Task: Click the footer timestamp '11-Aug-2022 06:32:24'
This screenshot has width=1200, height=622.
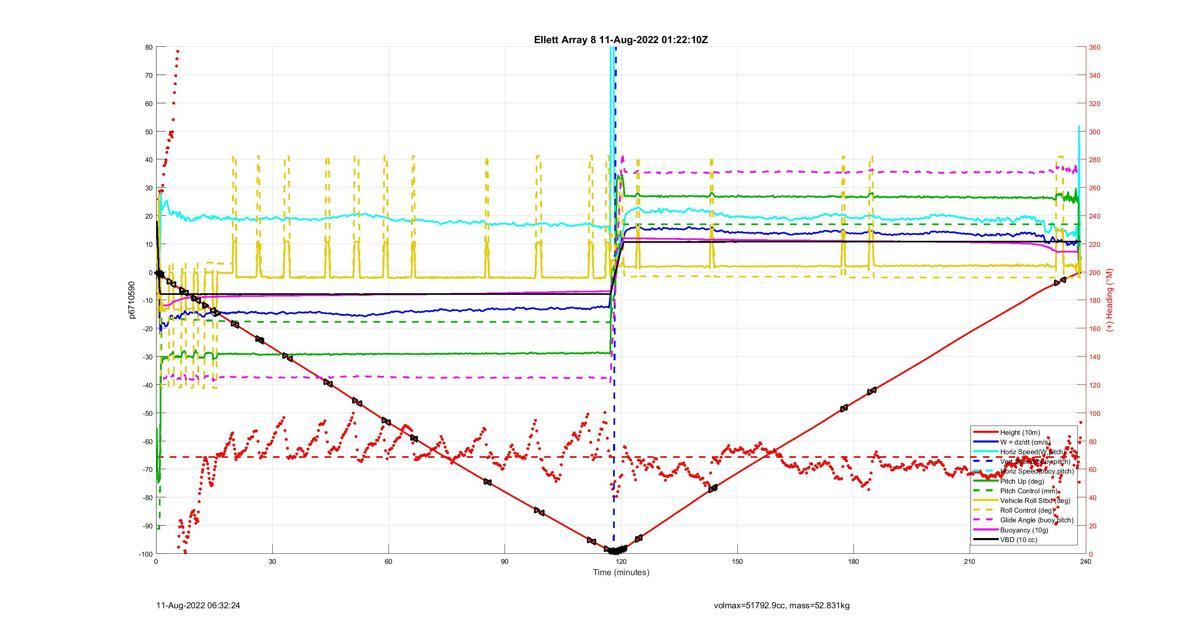Action: tap(198, 605)
